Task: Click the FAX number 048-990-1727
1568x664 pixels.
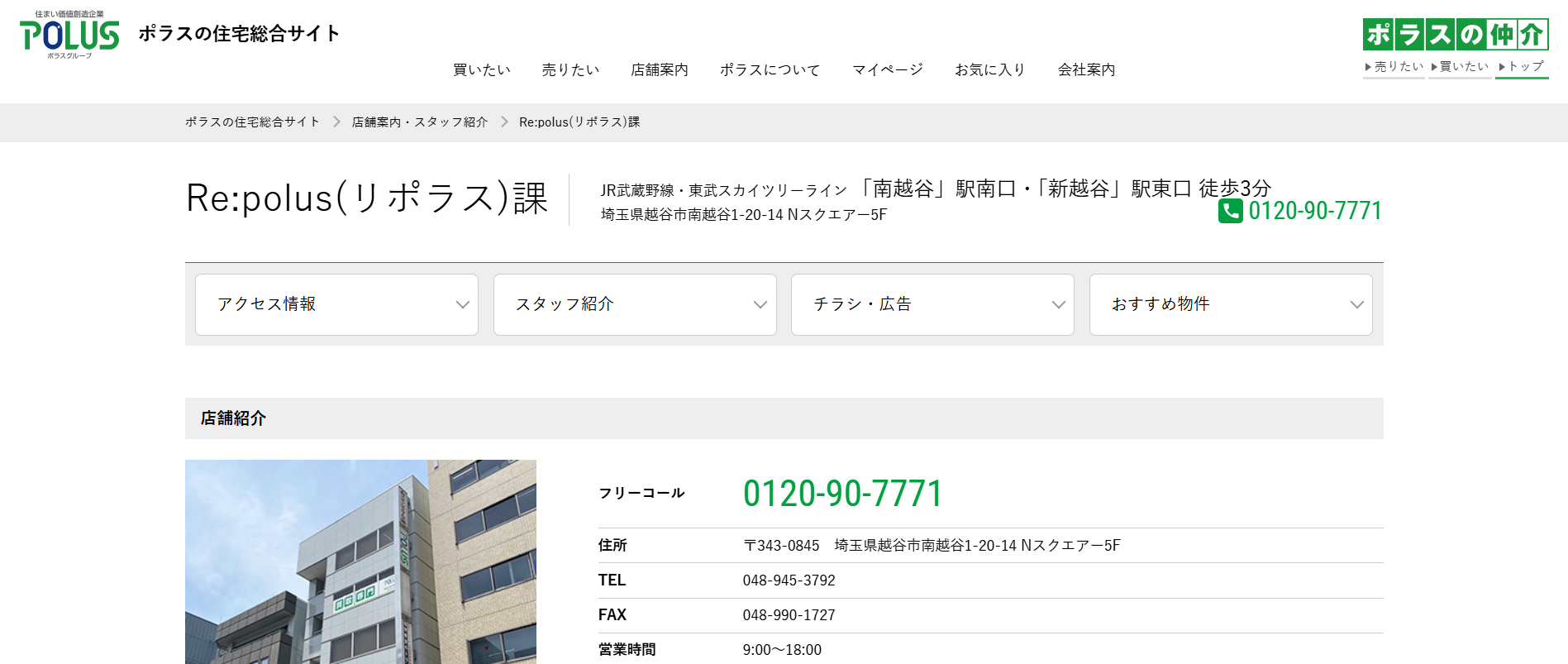Action: (789, 615)
